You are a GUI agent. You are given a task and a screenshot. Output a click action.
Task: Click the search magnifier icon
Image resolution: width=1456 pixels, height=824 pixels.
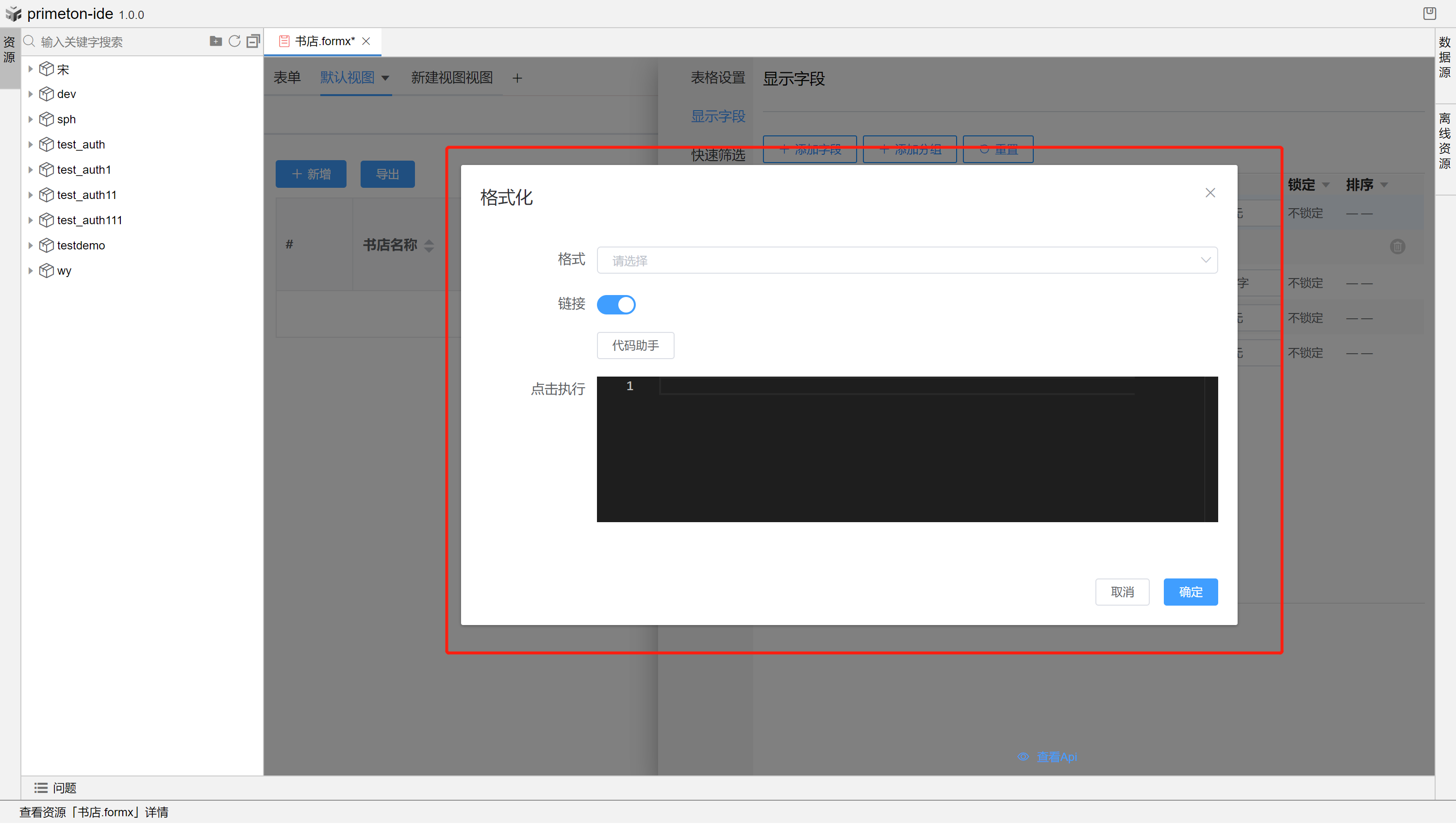click(30, 41)
